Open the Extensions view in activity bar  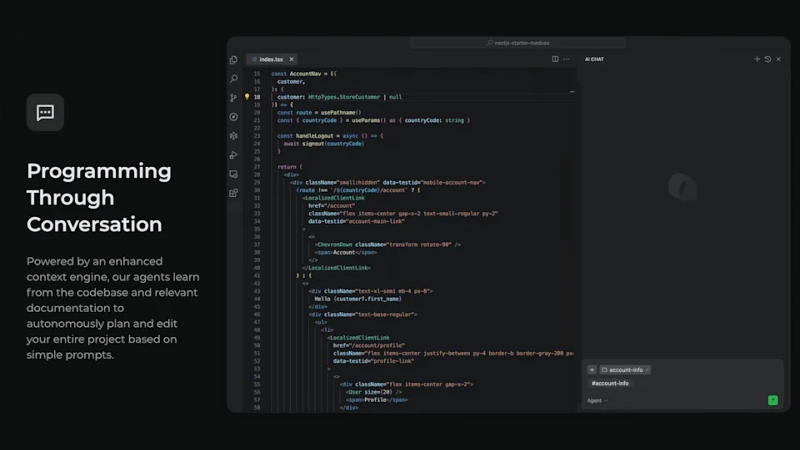233,193
